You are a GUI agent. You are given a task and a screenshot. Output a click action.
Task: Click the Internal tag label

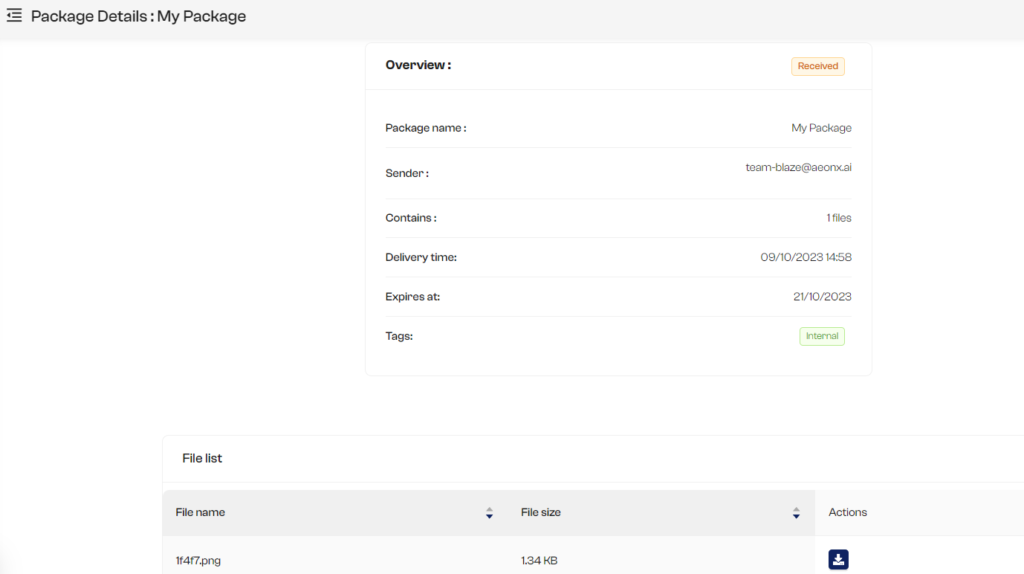822,336
